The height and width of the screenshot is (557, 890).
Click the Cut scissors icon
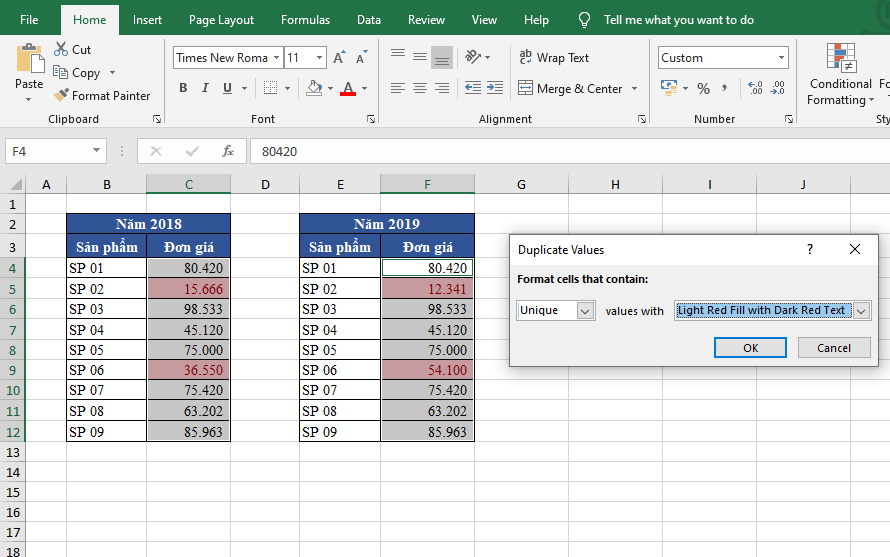coord(61,49)
